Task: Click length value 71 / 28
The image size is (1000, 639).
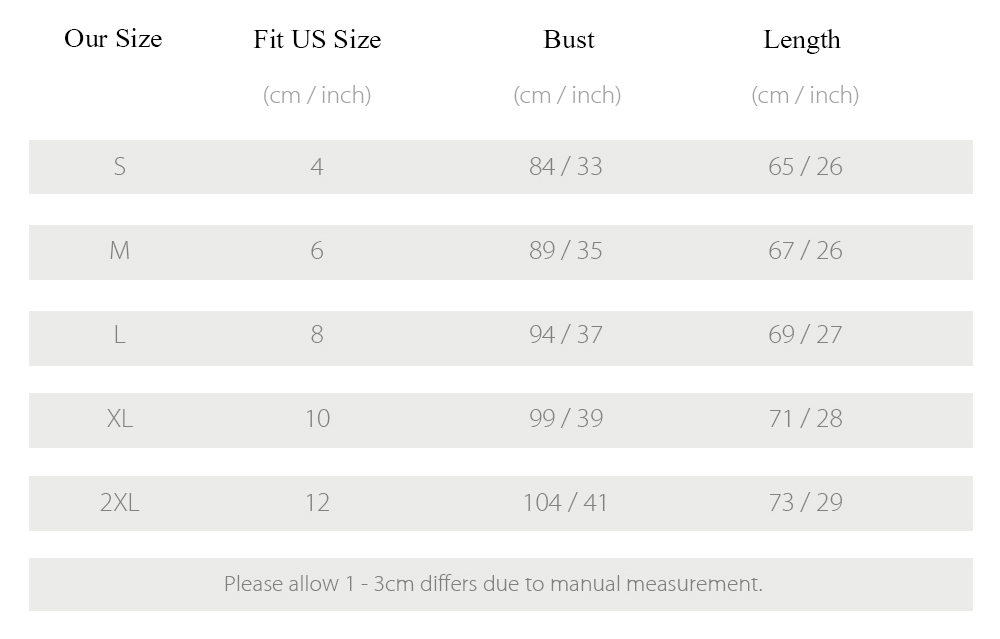Action: (x=805, y=418)
